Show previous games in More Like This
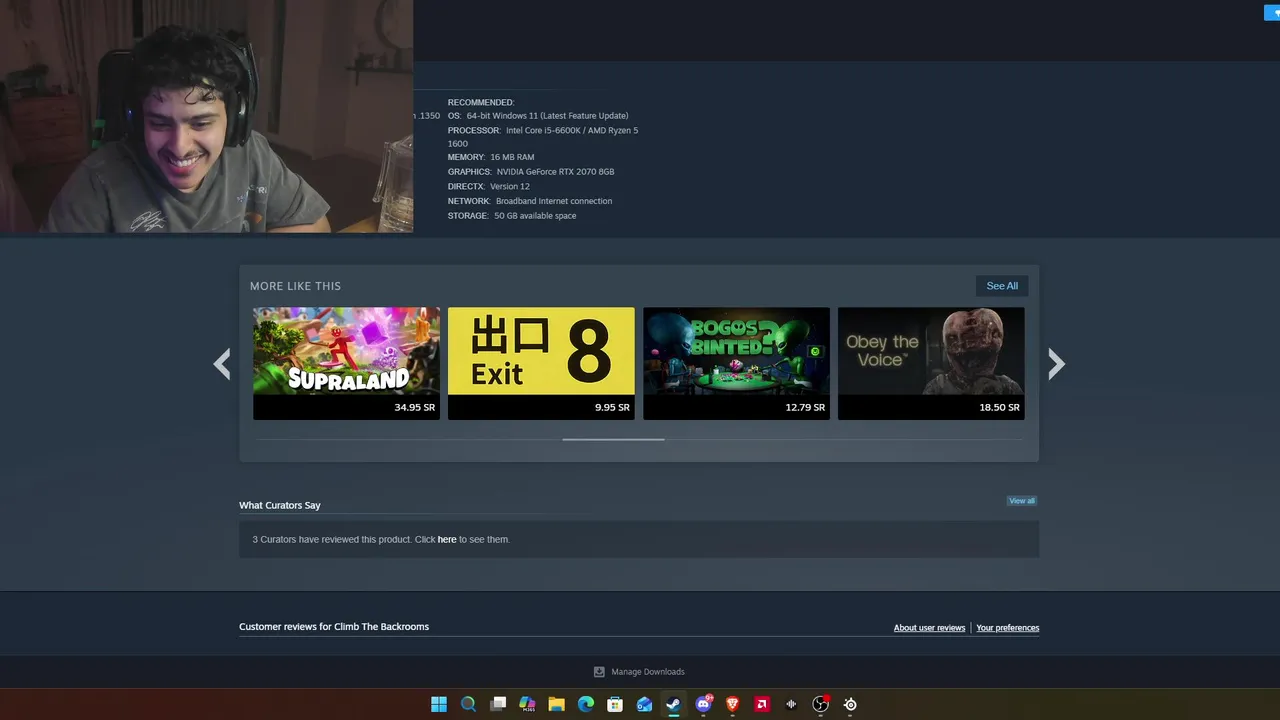The image size is (1280, 720). point(222,363)
